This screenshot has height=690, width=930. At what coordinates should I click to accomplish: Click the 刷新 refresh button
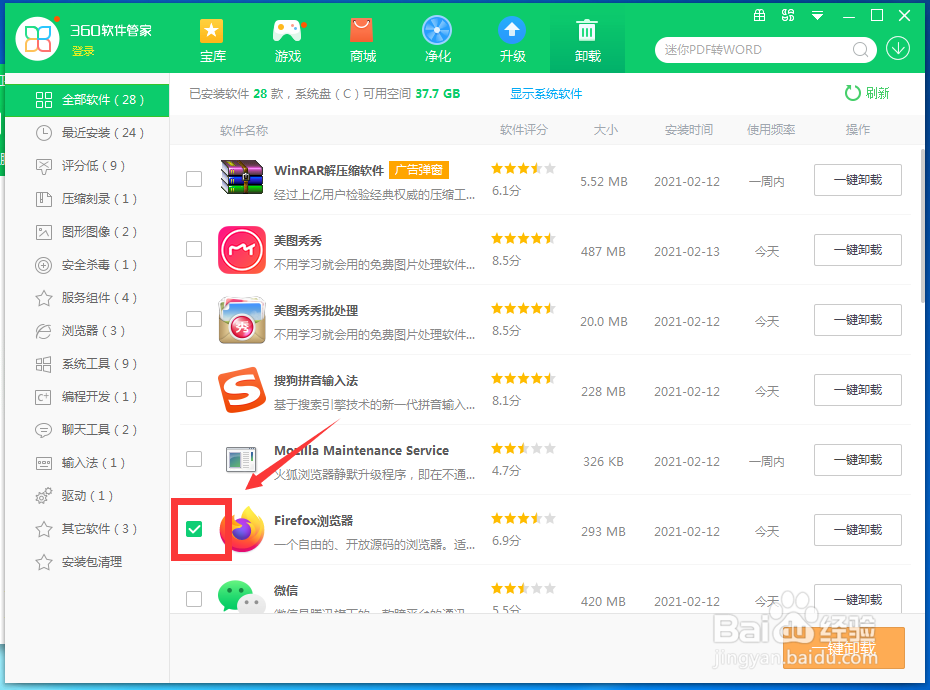pyautogui.click(x=867, y=93)
